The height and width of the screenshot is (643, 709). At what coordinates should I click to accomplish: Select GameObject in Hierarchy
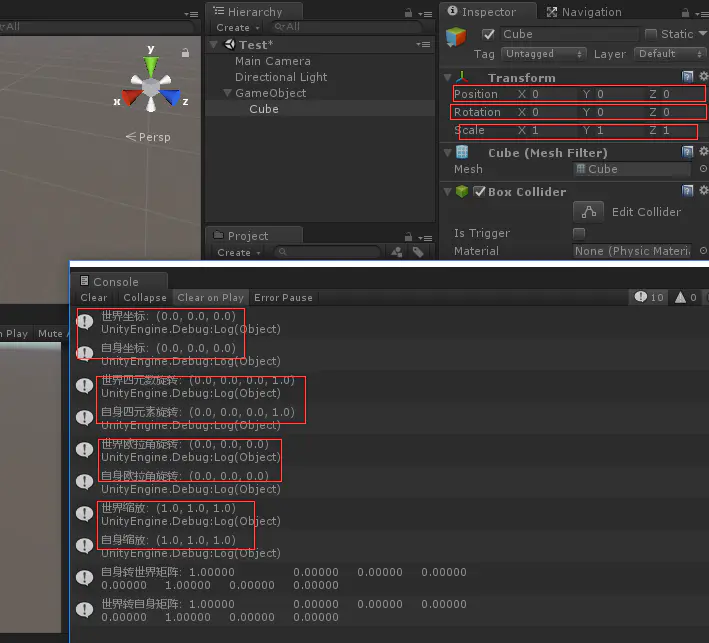(x=270, y=93)
